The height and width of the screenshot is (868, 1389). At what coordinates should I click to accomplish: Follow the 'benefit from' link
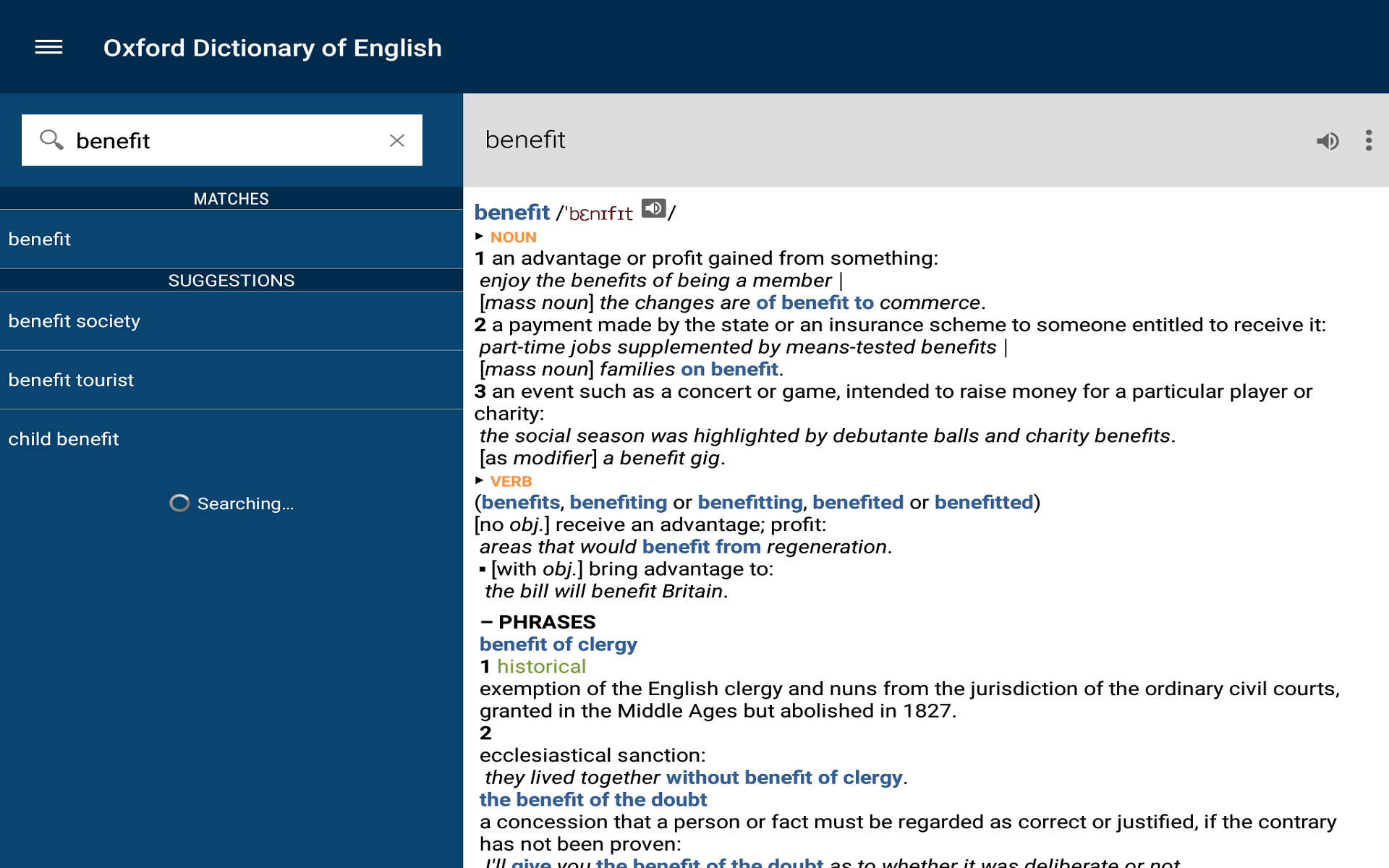tap(702, 547)
